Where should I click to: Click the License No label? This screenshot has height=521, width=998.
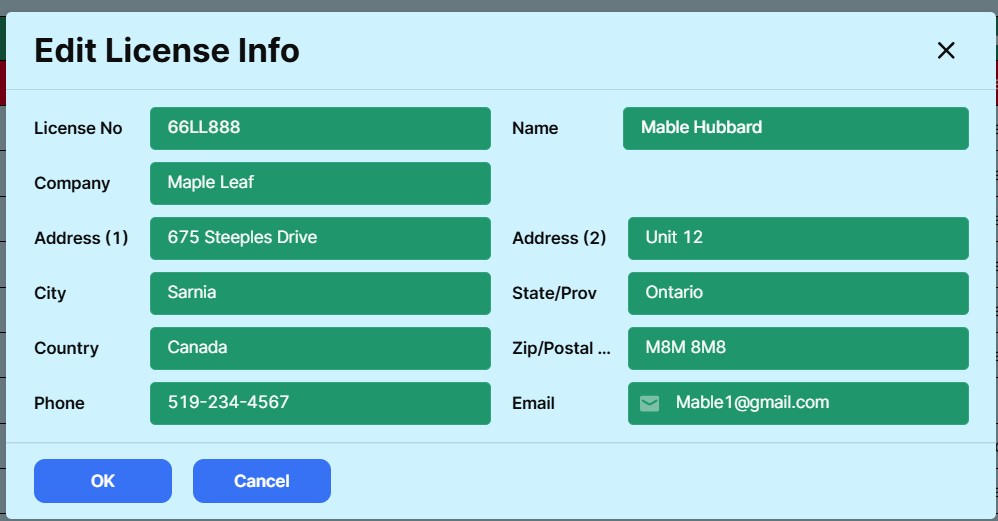[x=78, y=129]
